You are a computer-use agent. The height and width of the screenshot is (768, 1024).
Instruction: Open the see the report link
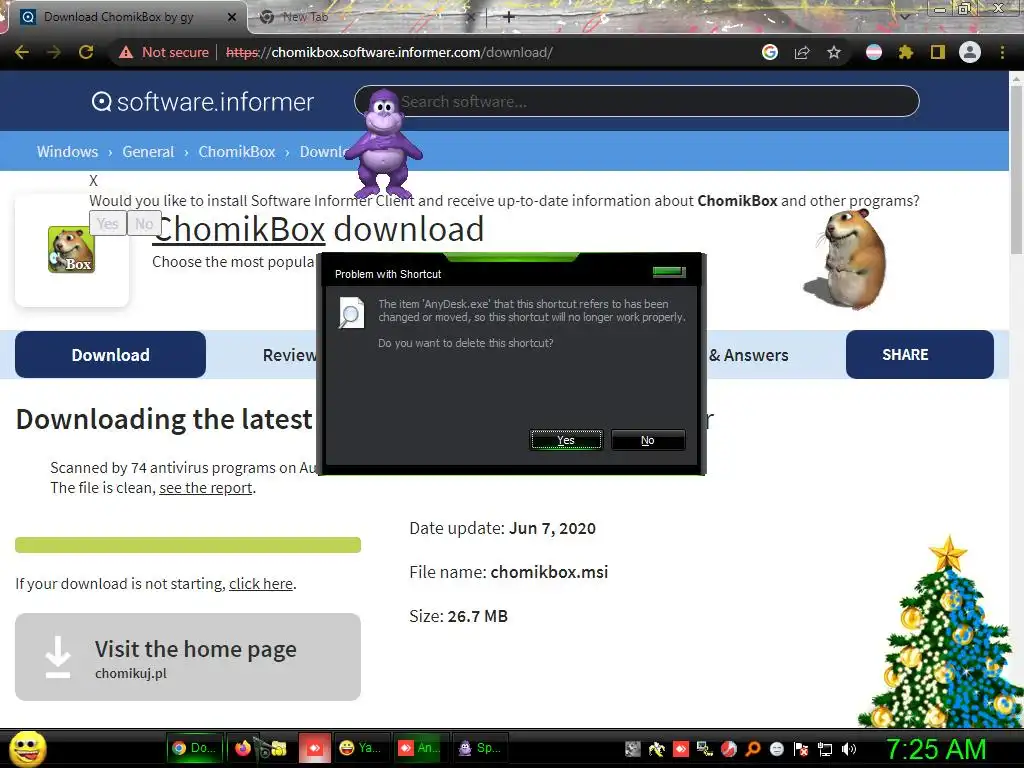coord(206,488)
